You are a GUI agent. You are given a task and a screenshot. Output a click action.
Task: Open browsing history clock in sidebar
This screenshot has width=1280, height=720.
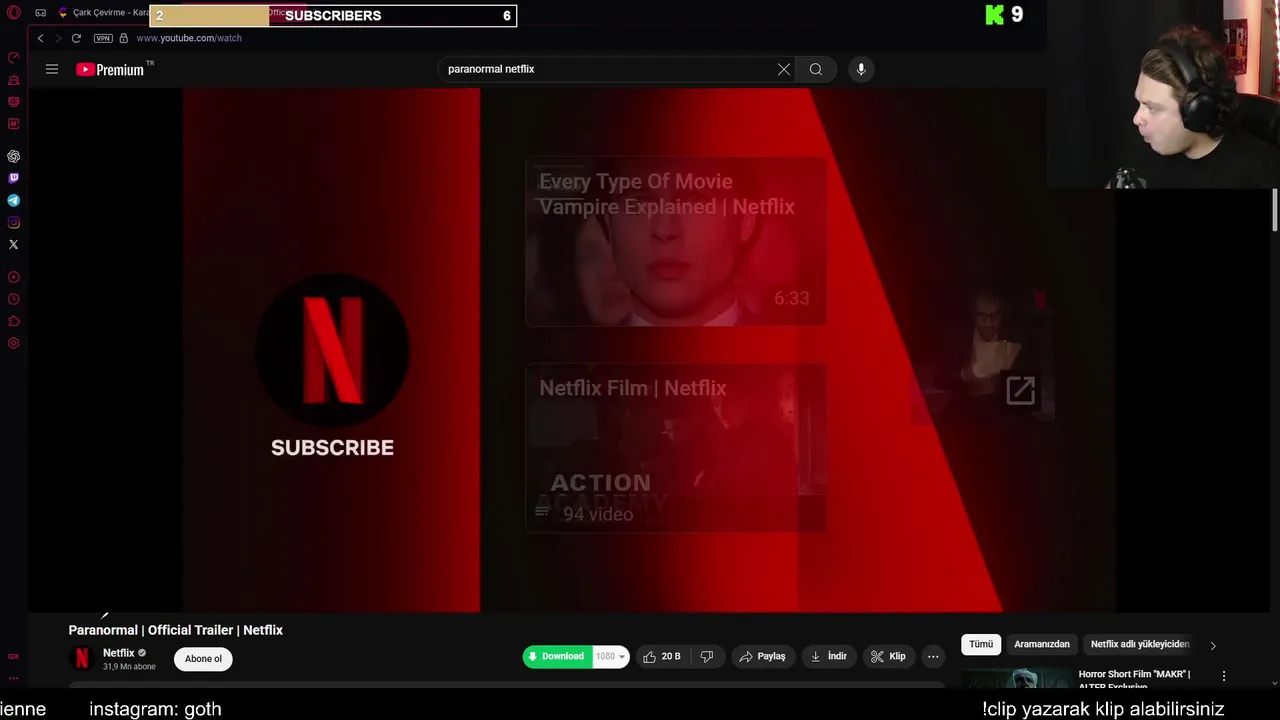(x=14, y=299)
